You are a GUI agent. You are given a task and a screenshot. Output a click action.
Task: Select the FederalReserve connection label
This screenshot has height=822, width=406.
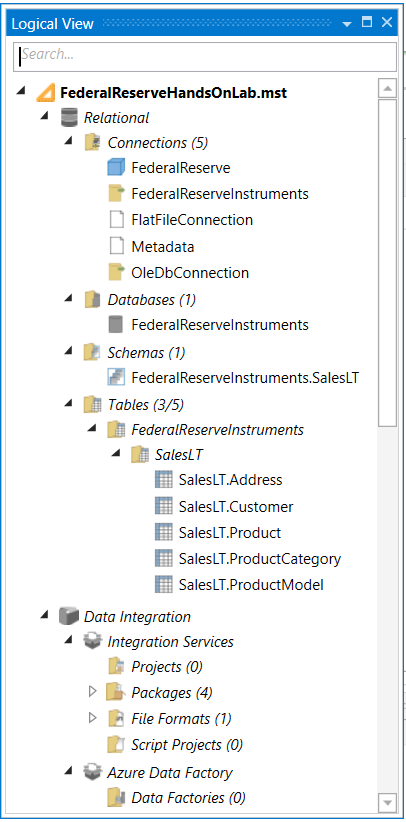180,168
